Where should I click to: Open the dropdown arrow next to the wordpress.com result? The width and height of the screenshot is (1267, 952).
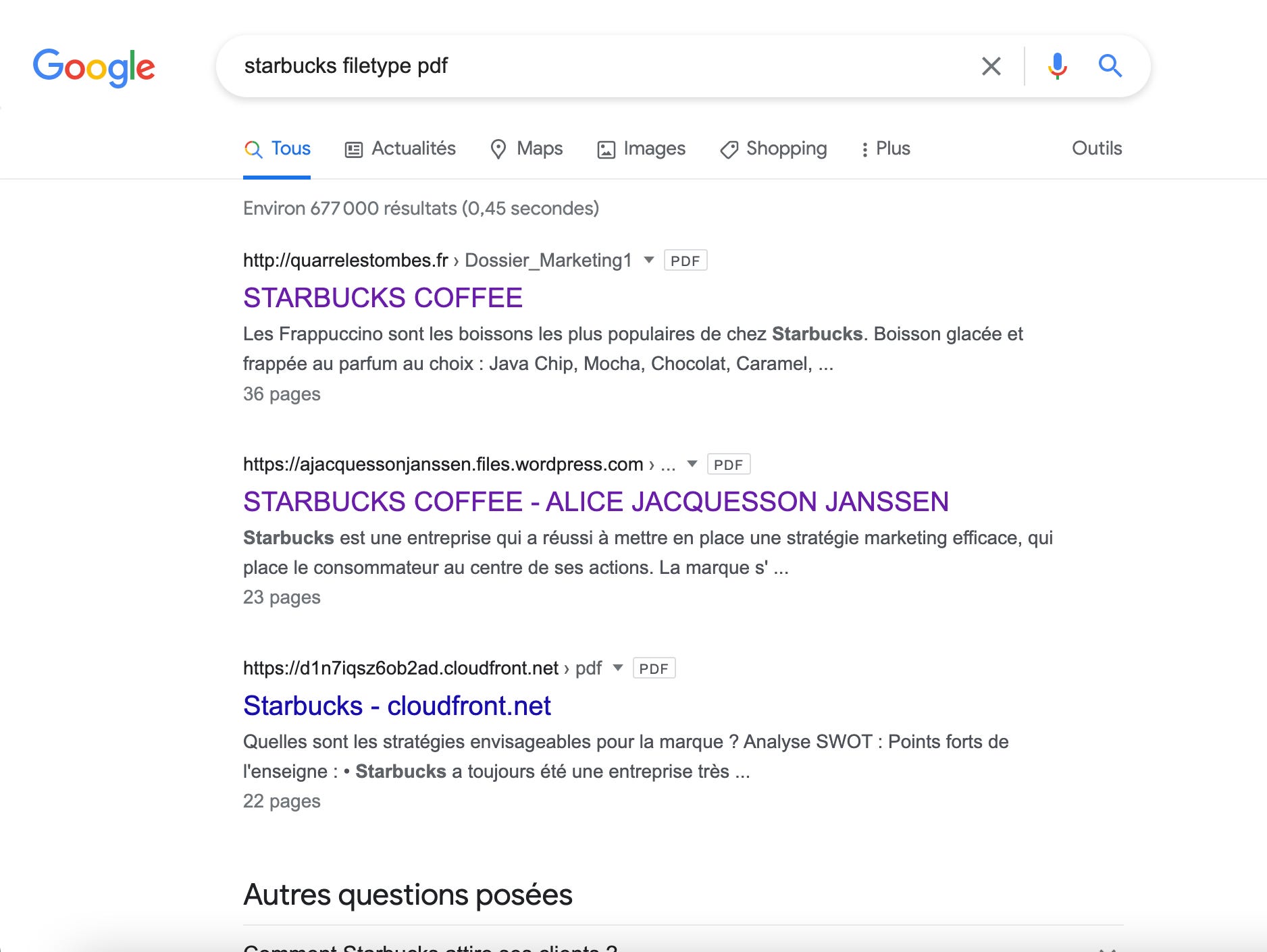point(692,464)
